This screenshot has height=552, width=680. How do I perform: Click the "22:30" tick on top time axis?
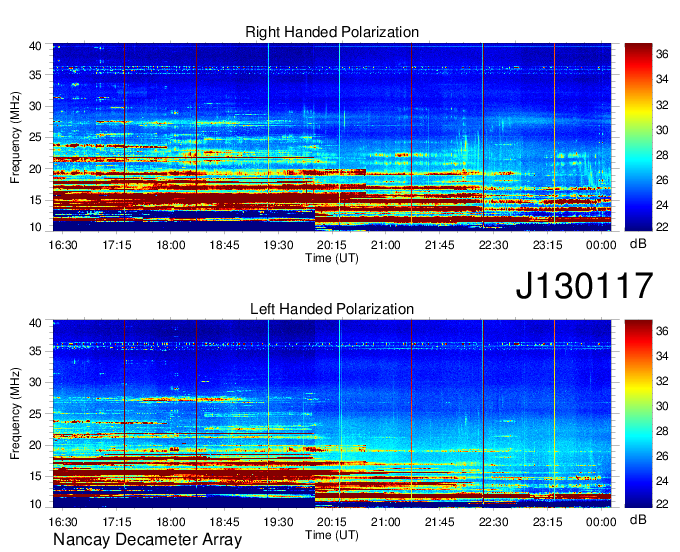(x=494, y=245)
